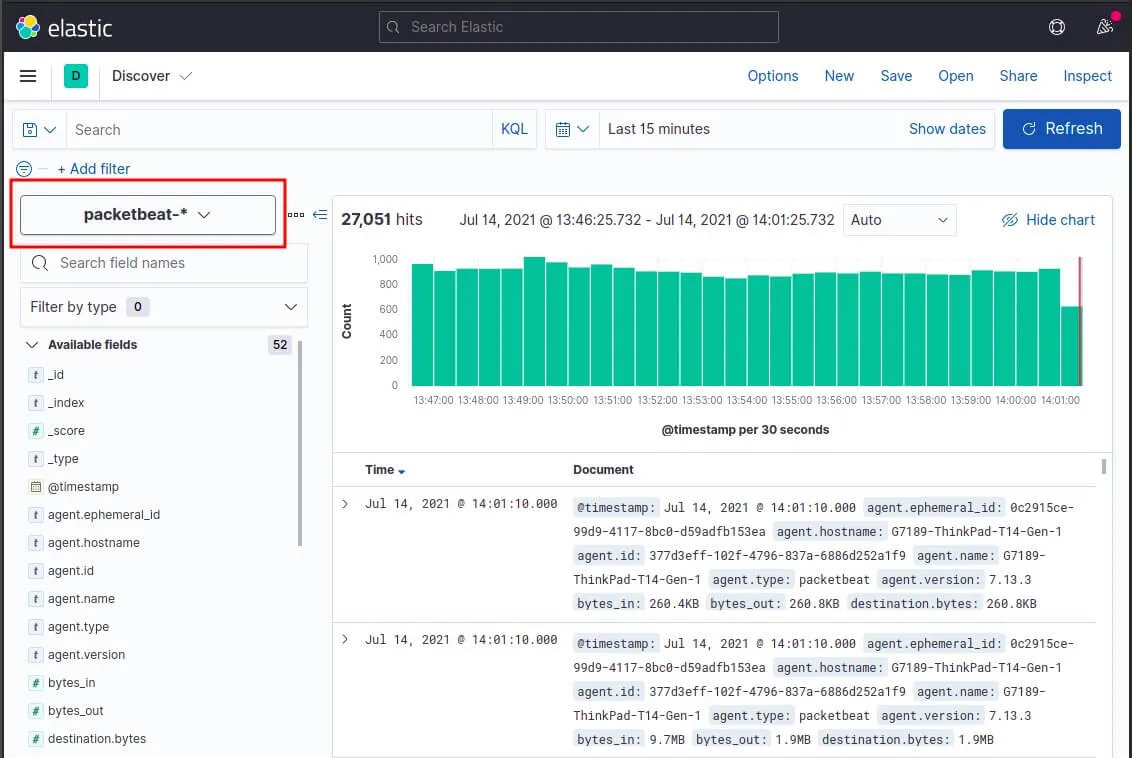The image size is (1132, 758).
Task: Click the Document column header
Action: (603, 470)
